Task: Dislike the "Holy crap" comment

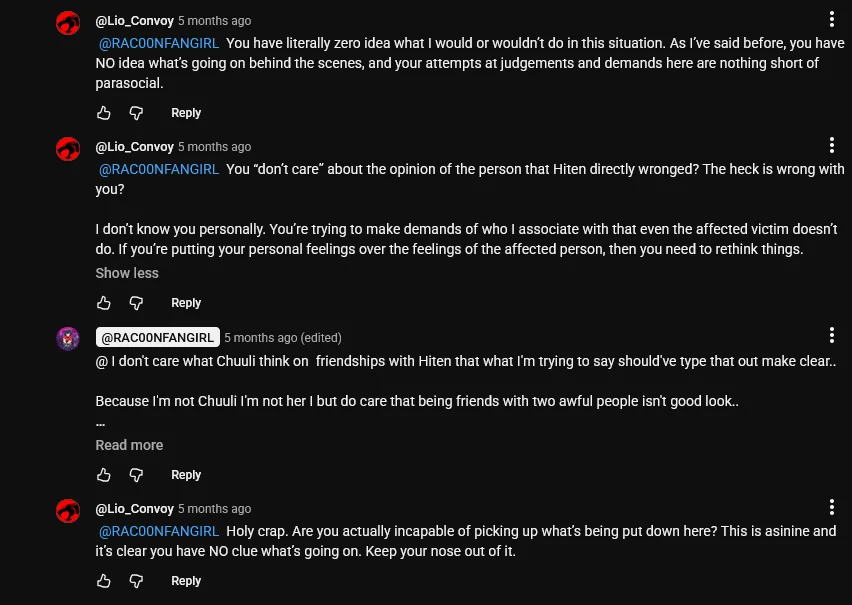Action: pos(137,581)
